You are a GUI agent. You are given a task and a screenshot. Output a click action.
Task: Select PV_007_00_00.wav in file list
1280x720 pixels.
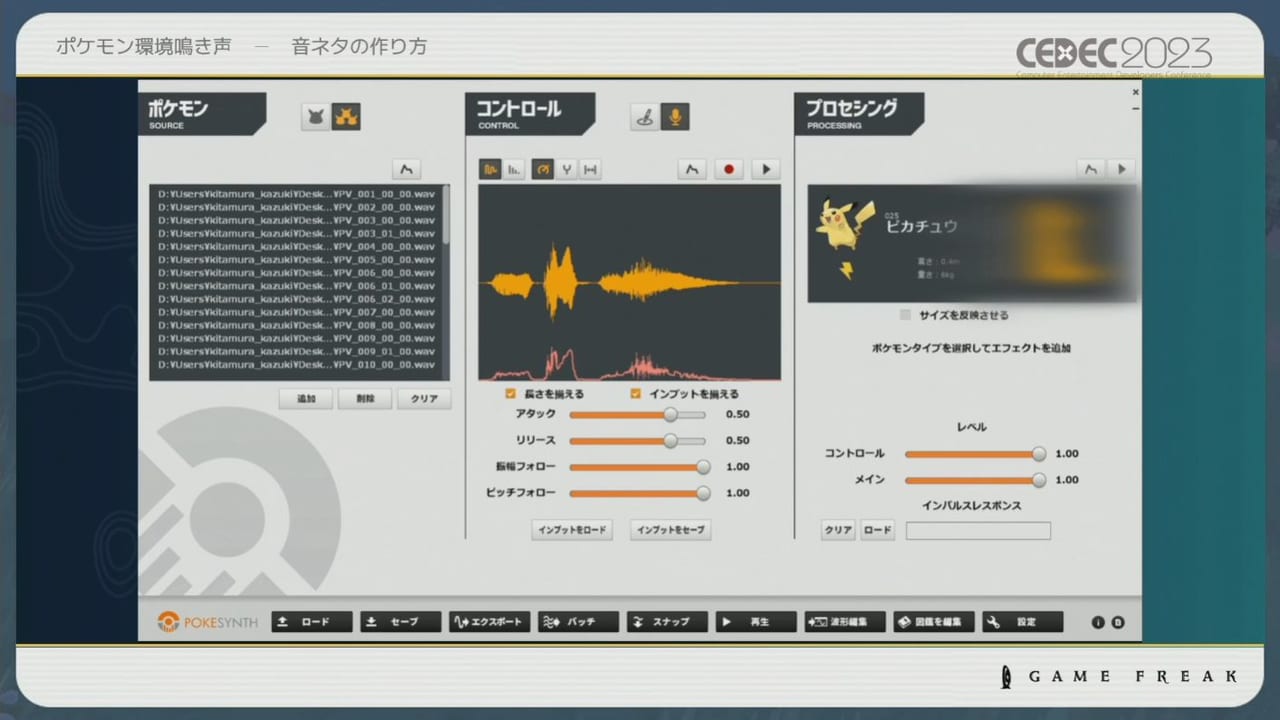click(x=296, y=312)
